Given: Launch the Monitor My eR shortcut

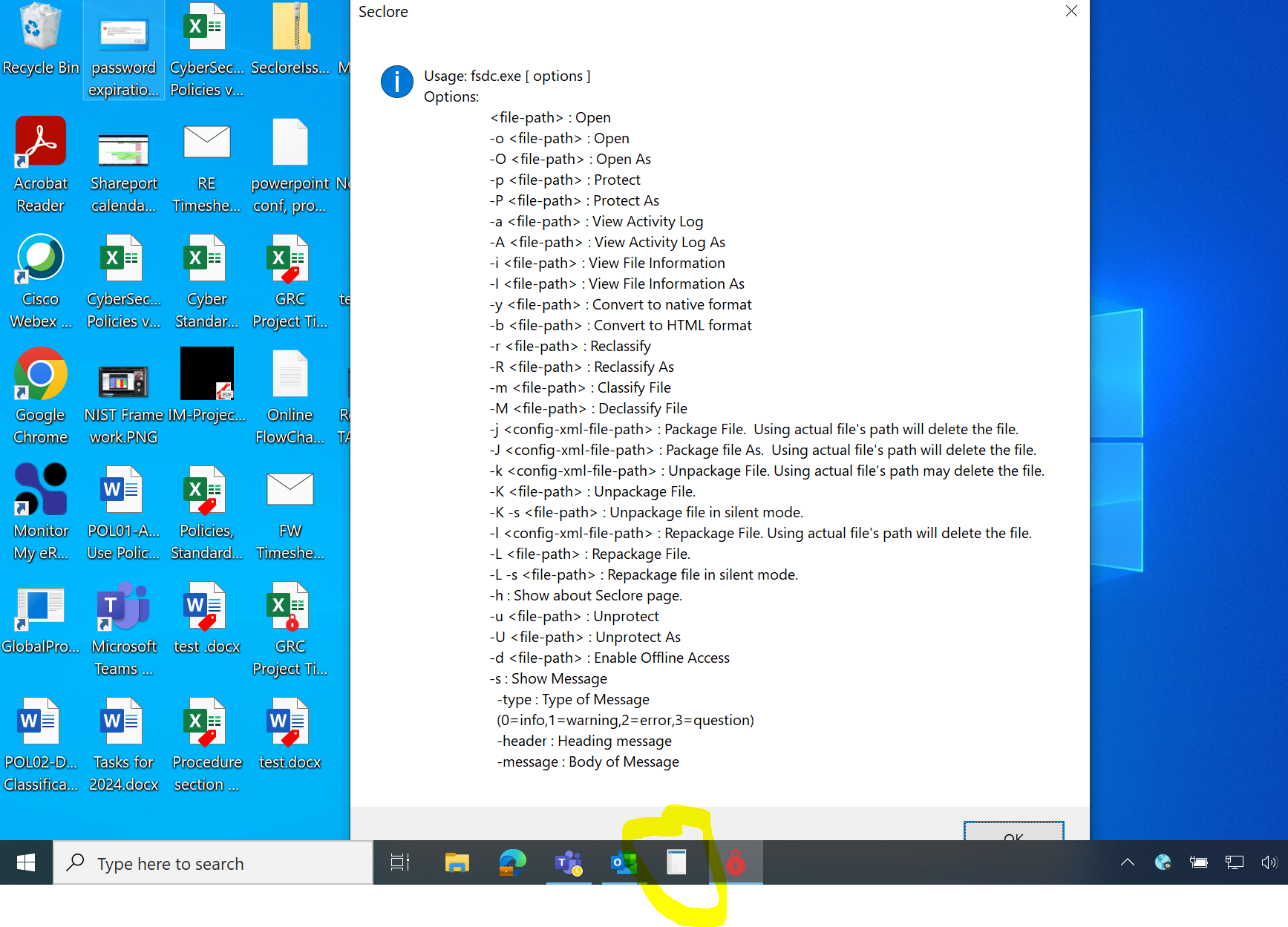Looking at the screenshot, I should (x=41, y=512).
